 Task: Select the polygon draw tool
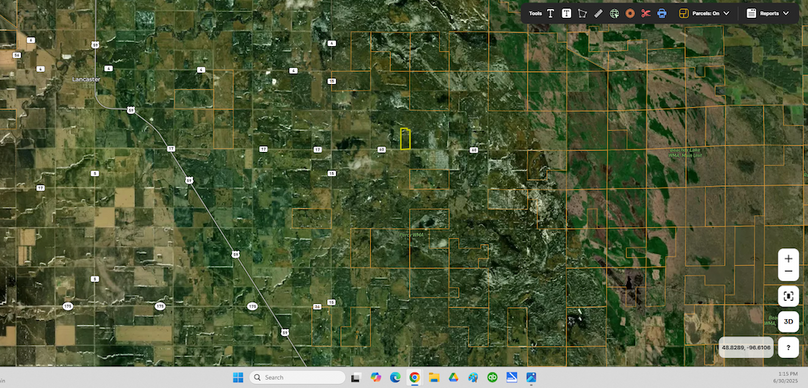pos(582,13)
